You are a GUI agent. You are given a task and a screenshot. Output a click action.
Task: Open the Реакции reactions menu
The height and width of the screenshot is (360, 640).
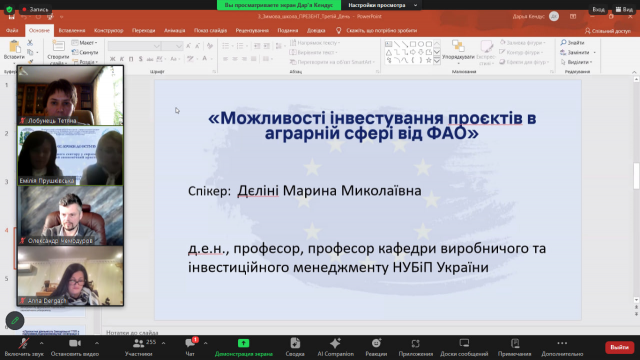(x=376, y=347)
